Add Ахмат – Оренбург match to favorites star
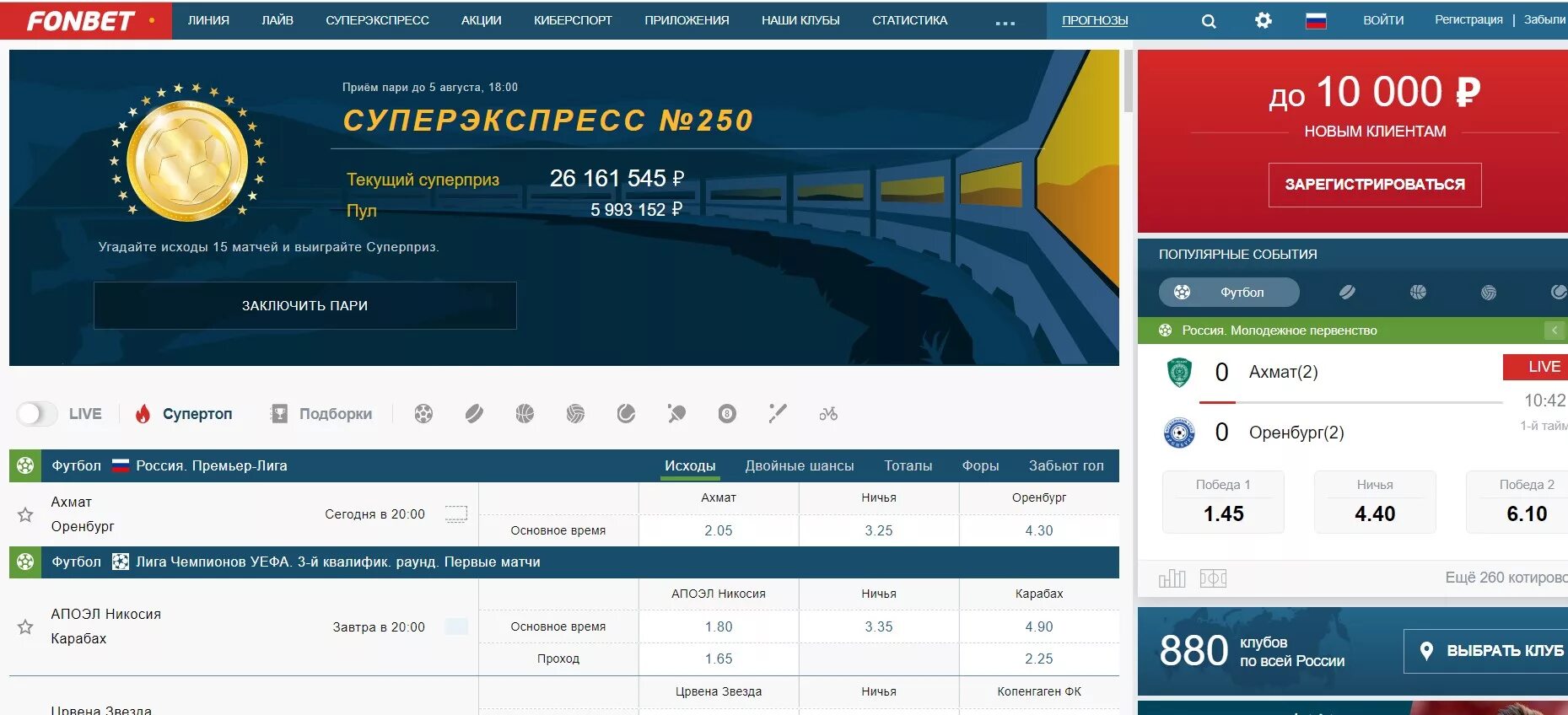Viewport: 1568px width, 715px height. tap(25, 514)
